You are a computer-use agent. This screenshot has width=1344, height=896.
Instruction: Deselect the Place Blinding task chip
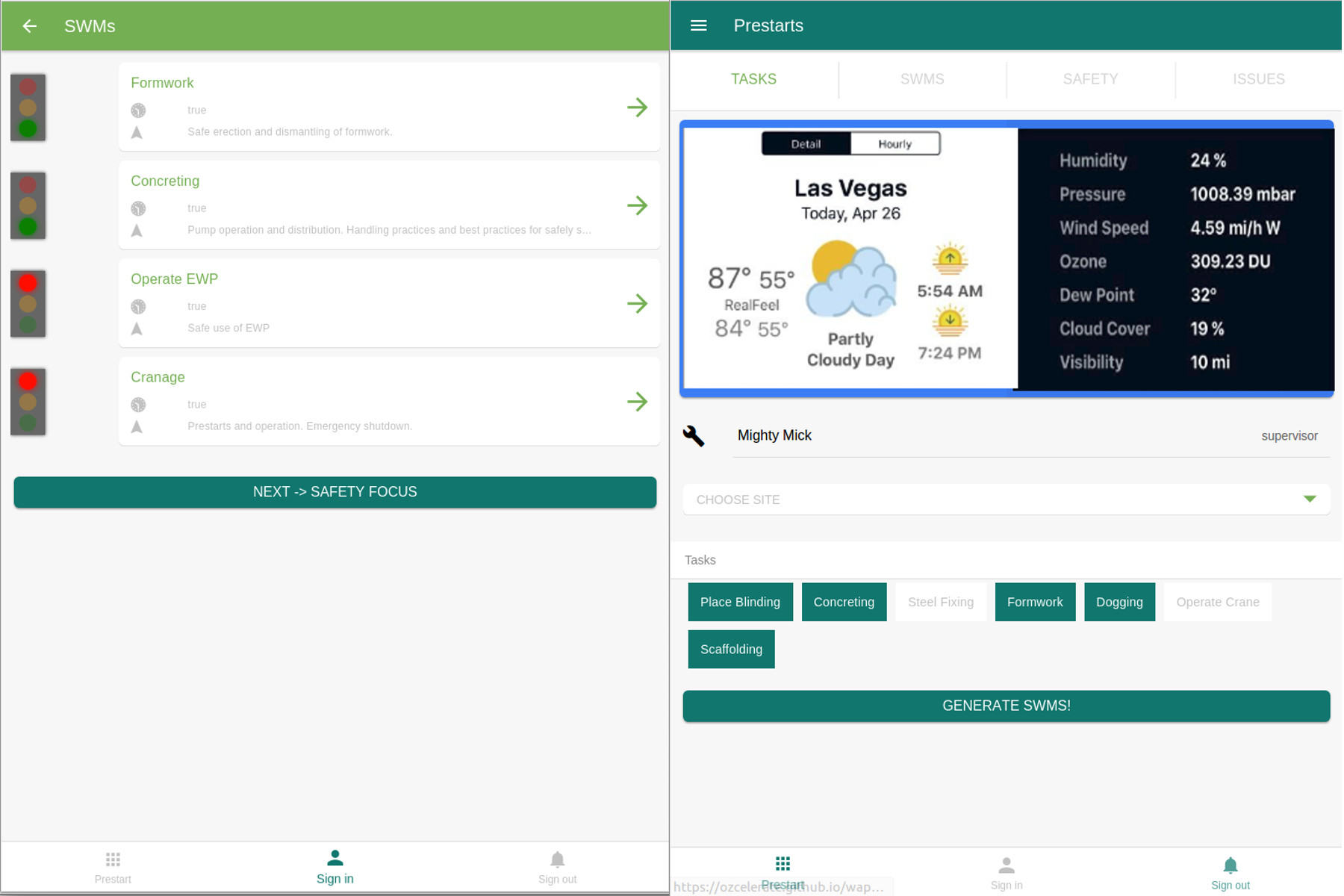(x=740, y=602)
